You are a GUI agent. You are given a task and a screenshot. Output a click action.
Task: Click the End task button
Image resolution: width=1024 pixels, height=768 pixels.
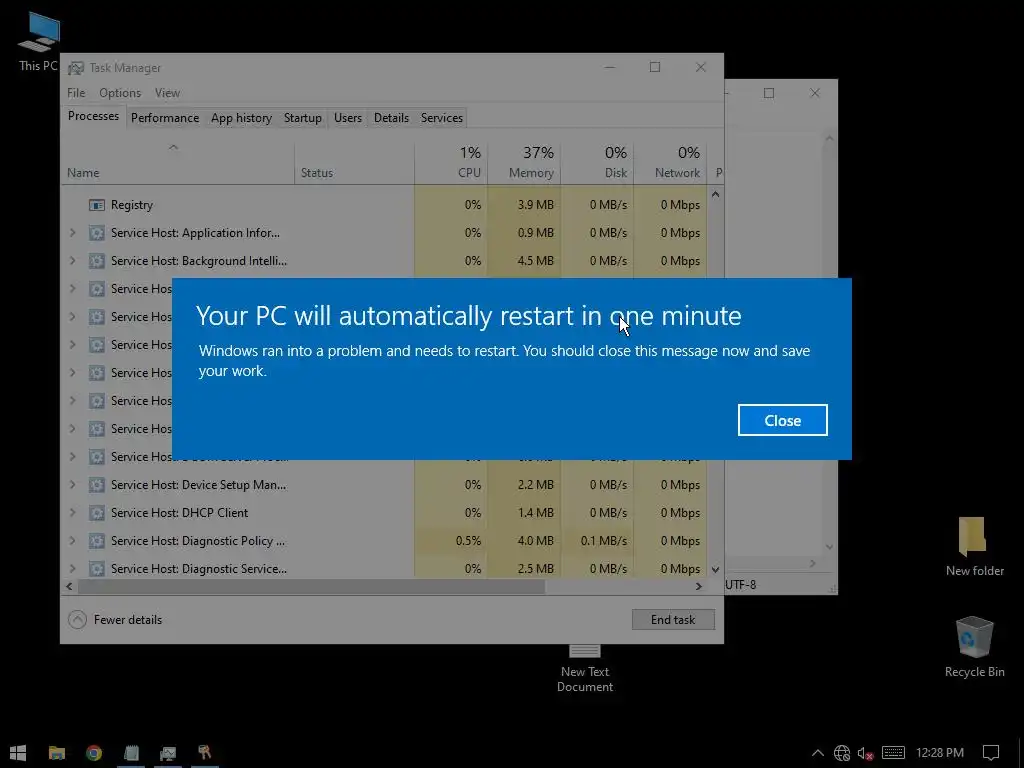coord(673,620)
